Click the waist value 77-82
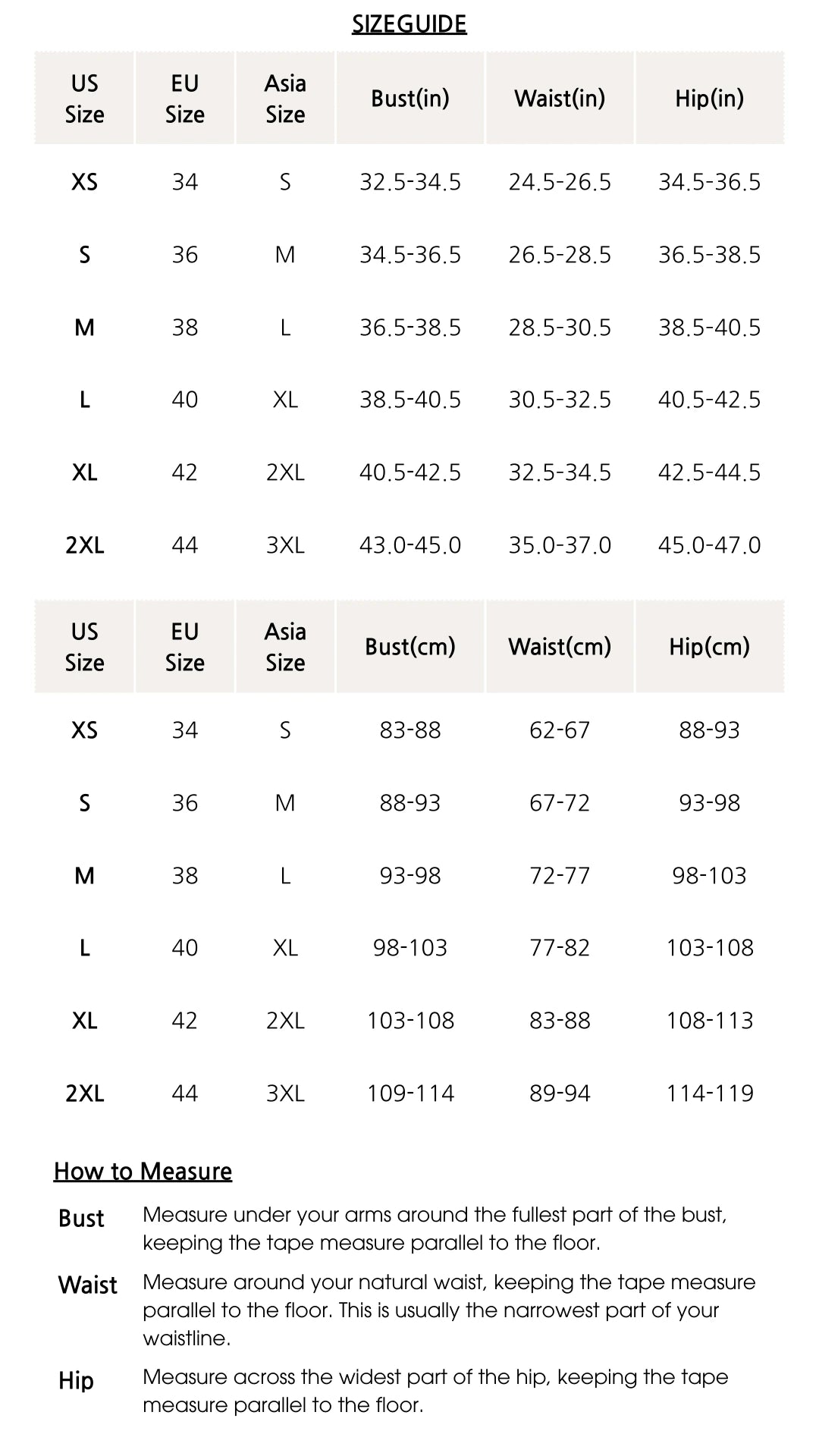This screenshot has height=1456, width=819. pos(560,948)
